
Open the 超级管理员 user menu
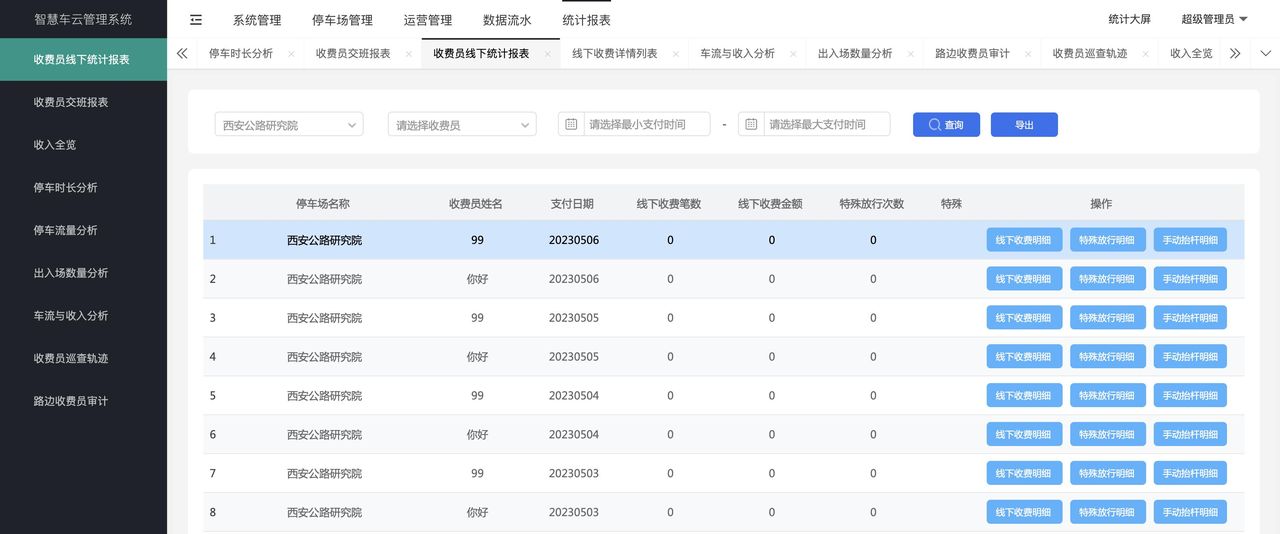pyautogui.click(x=1214, y=19)
